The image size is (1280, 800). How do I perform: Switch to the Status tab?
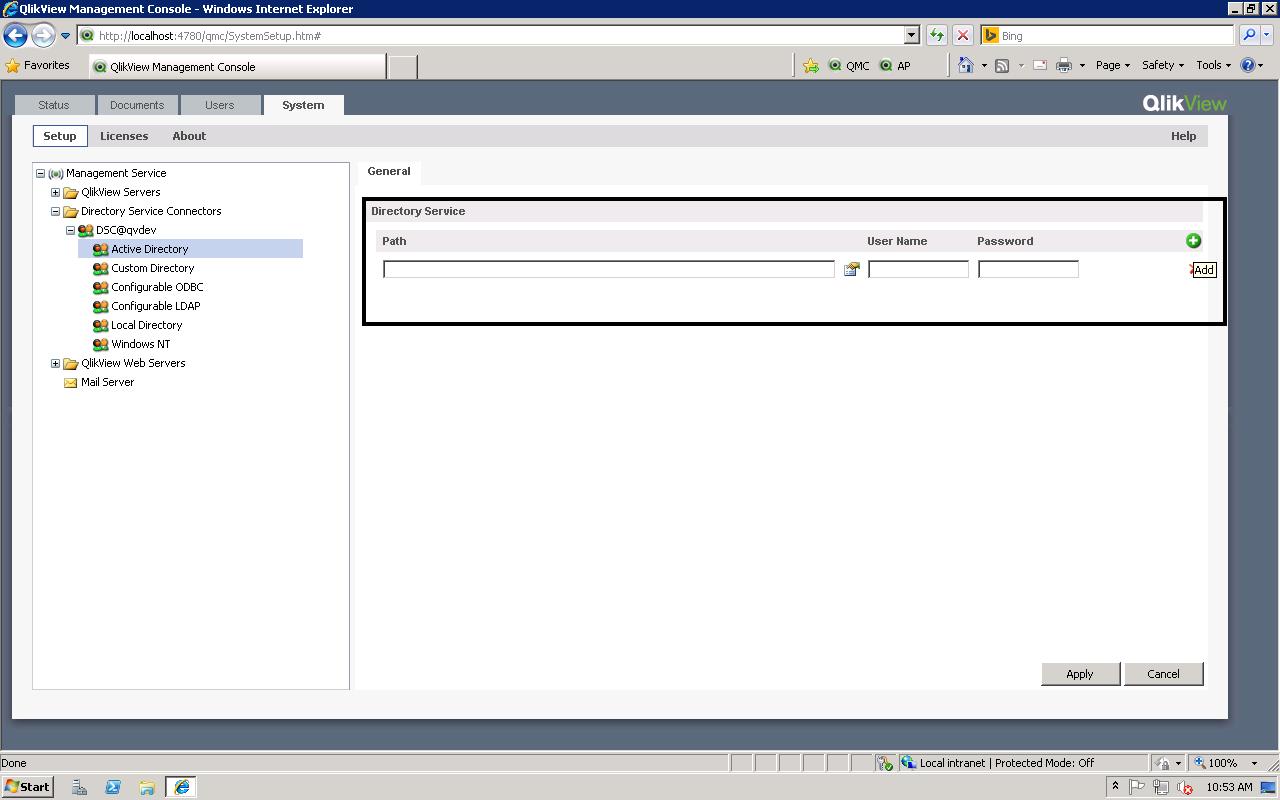(x=54, y=105)
